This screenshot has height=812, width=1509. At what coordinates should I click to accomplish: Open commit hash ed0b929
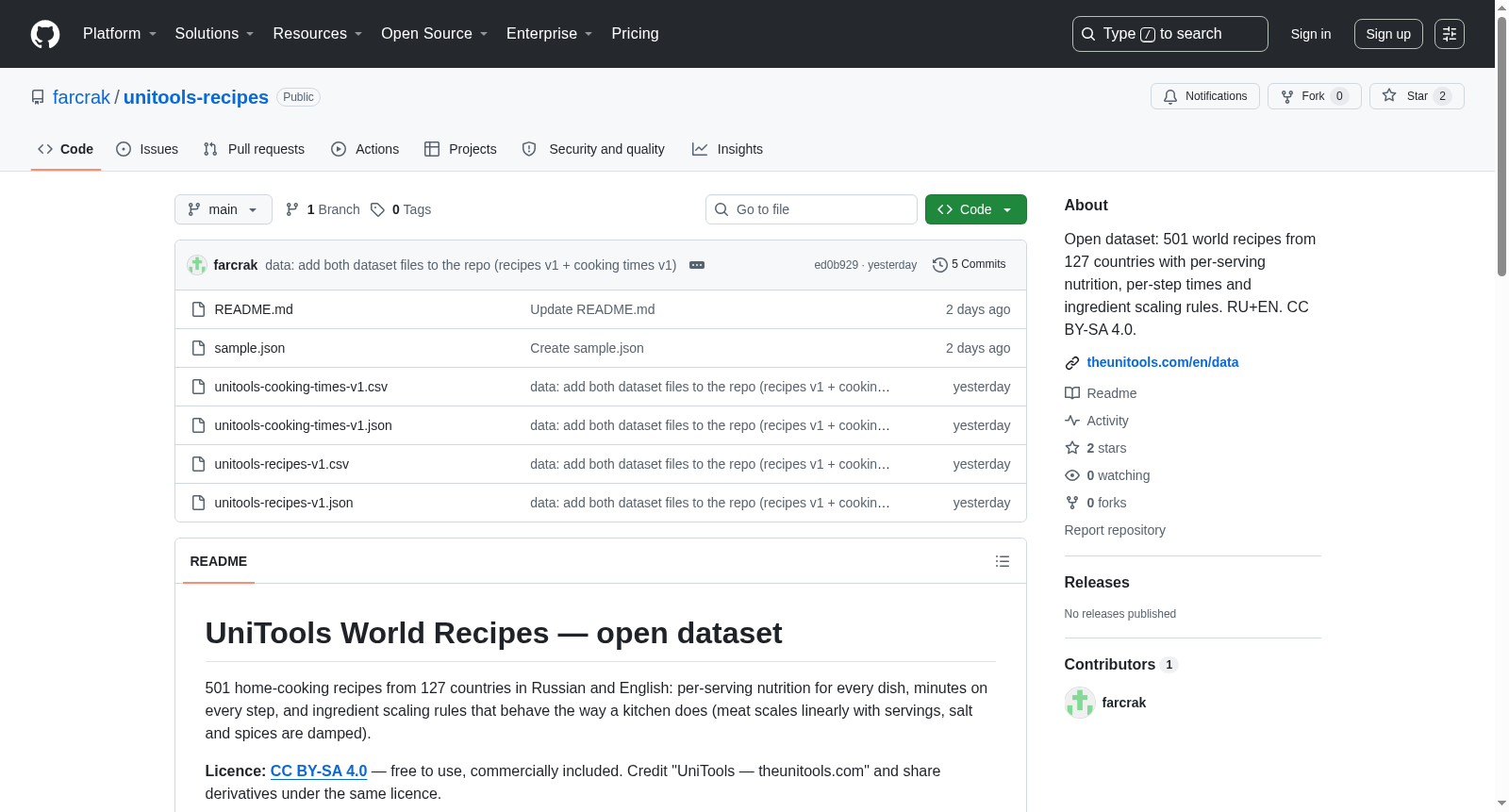pyautogui.click(x=836, y=265)
